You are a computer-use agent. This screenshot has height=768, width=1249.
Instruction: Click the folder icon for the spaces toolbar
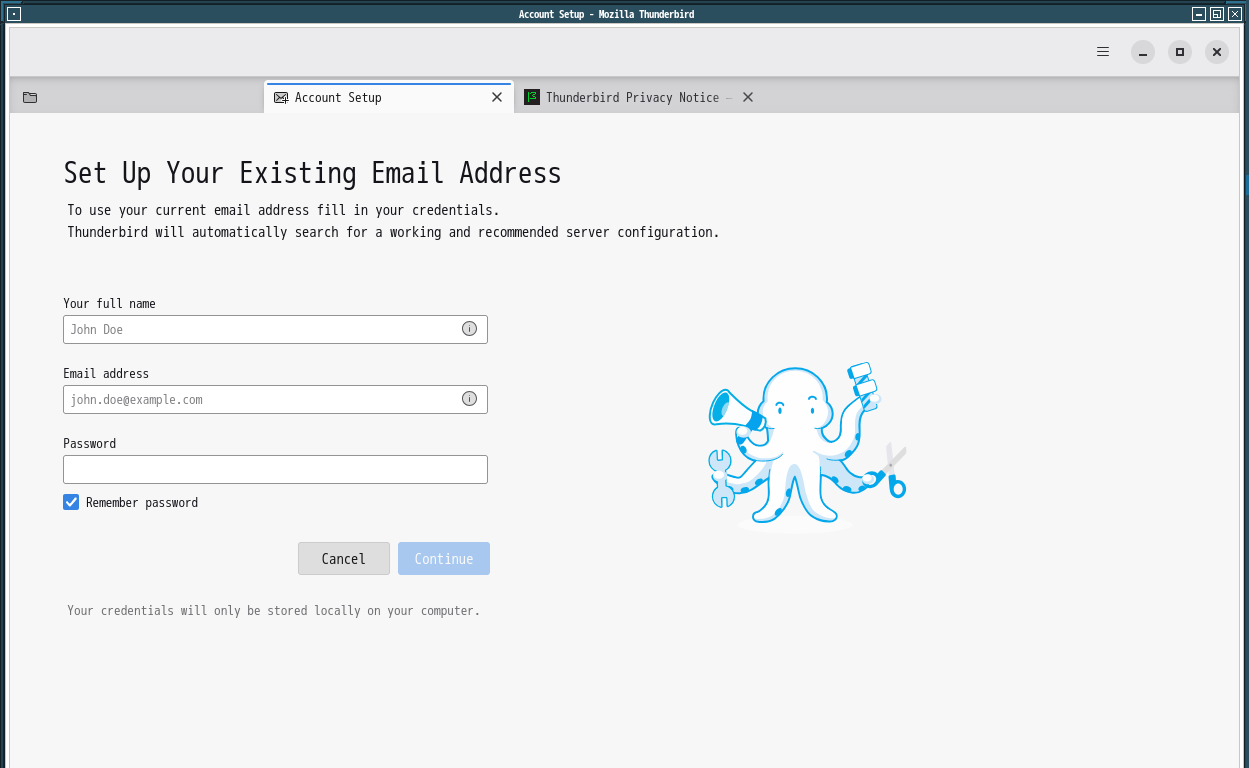pos(30,97)
